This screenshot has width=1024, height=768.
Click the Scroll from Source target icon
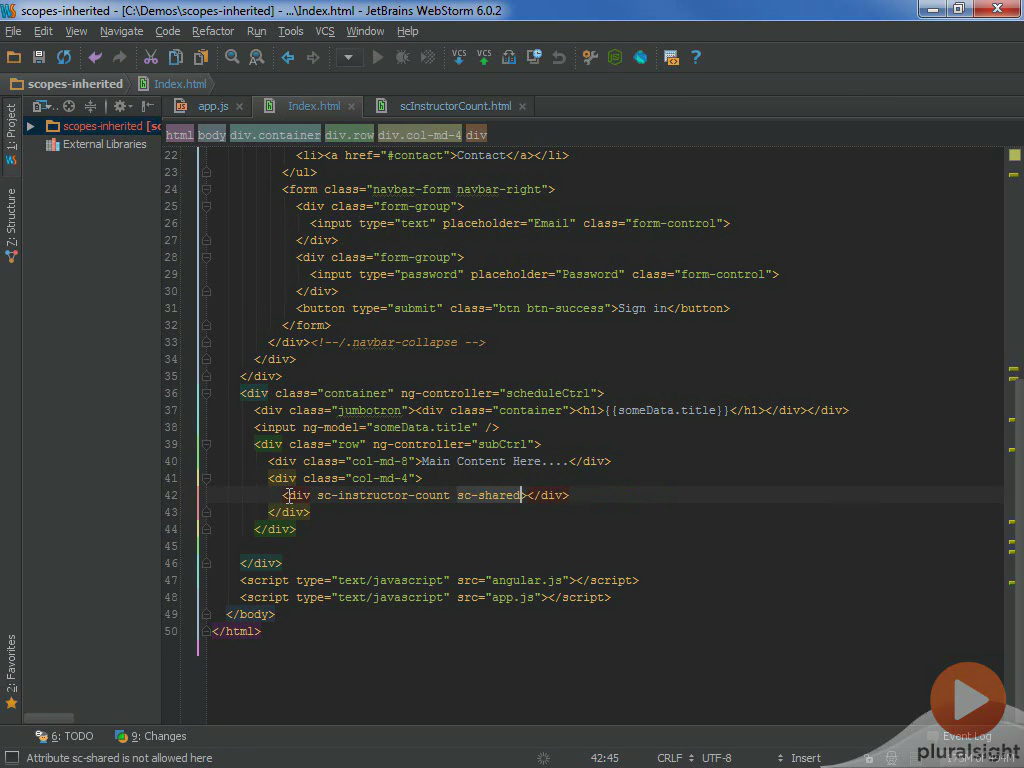69,106
